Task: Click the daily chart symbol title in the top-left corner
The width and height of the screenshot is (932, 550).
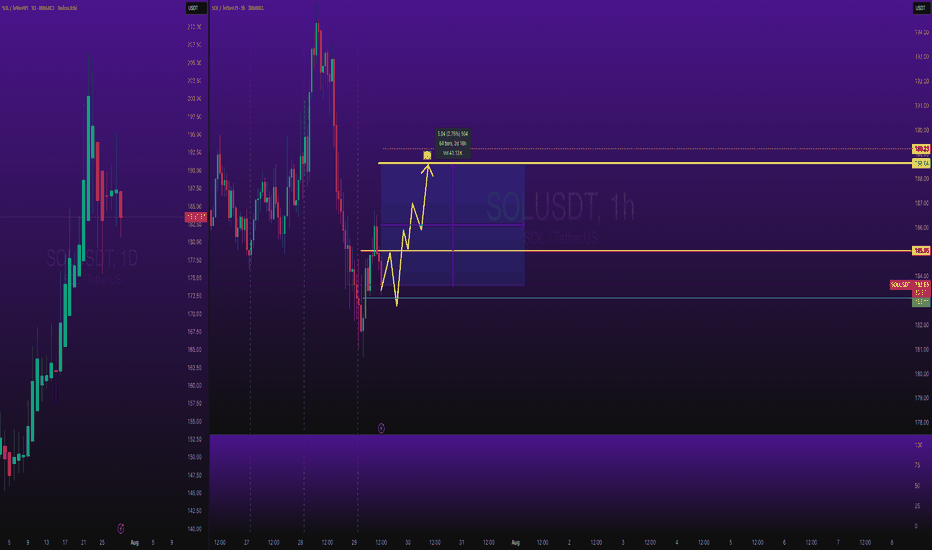Action: coord(39,8)
